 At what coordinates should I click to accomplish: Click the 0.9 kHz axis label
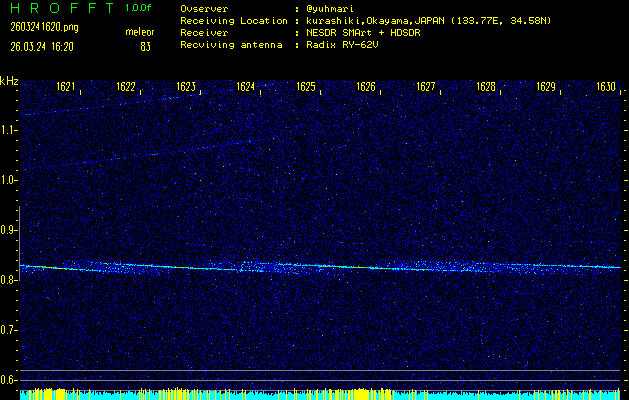(8, 230)
